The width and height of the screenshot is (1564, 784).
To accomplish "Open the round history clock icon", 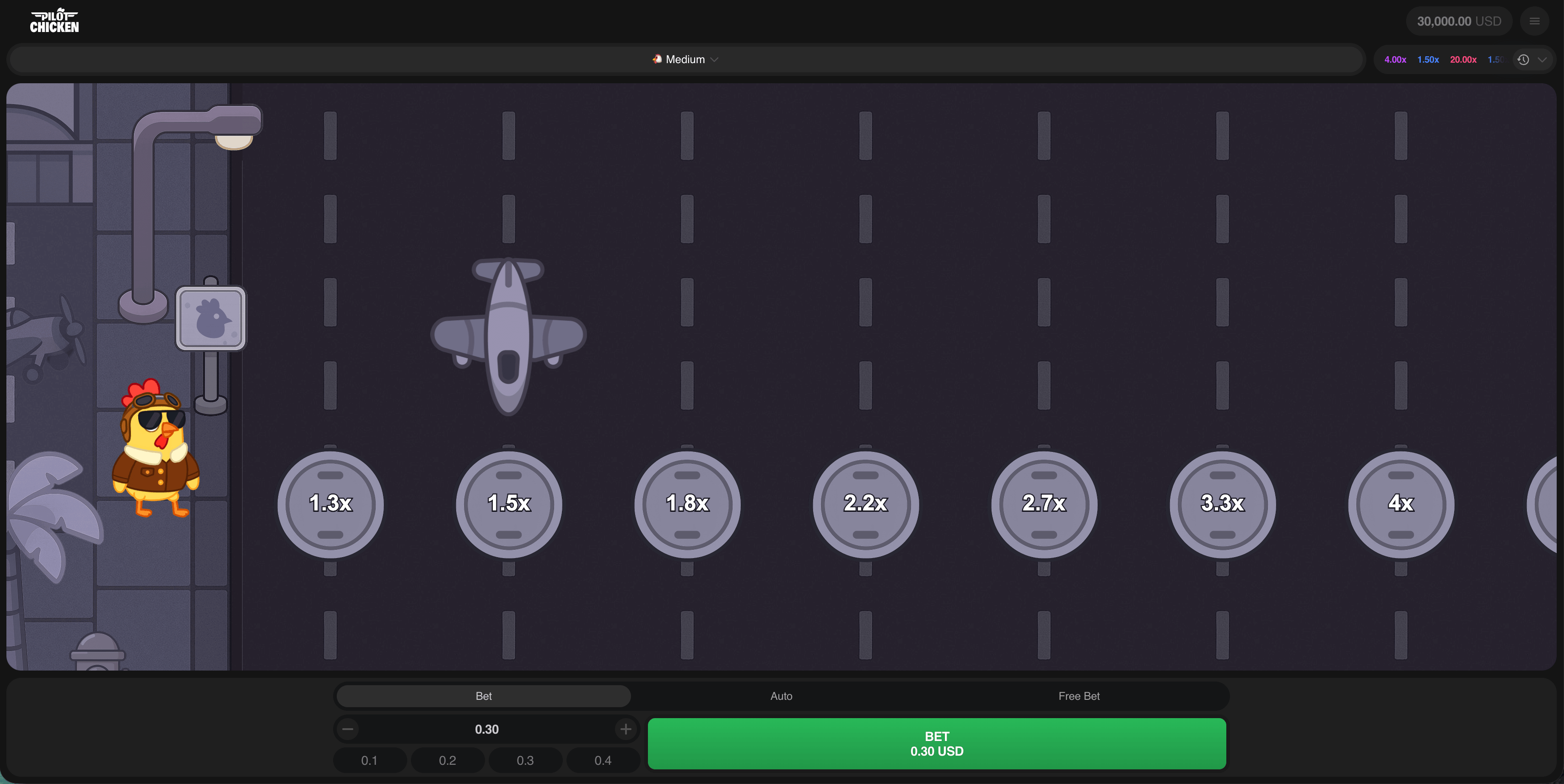I will (x=1523, y=59).
